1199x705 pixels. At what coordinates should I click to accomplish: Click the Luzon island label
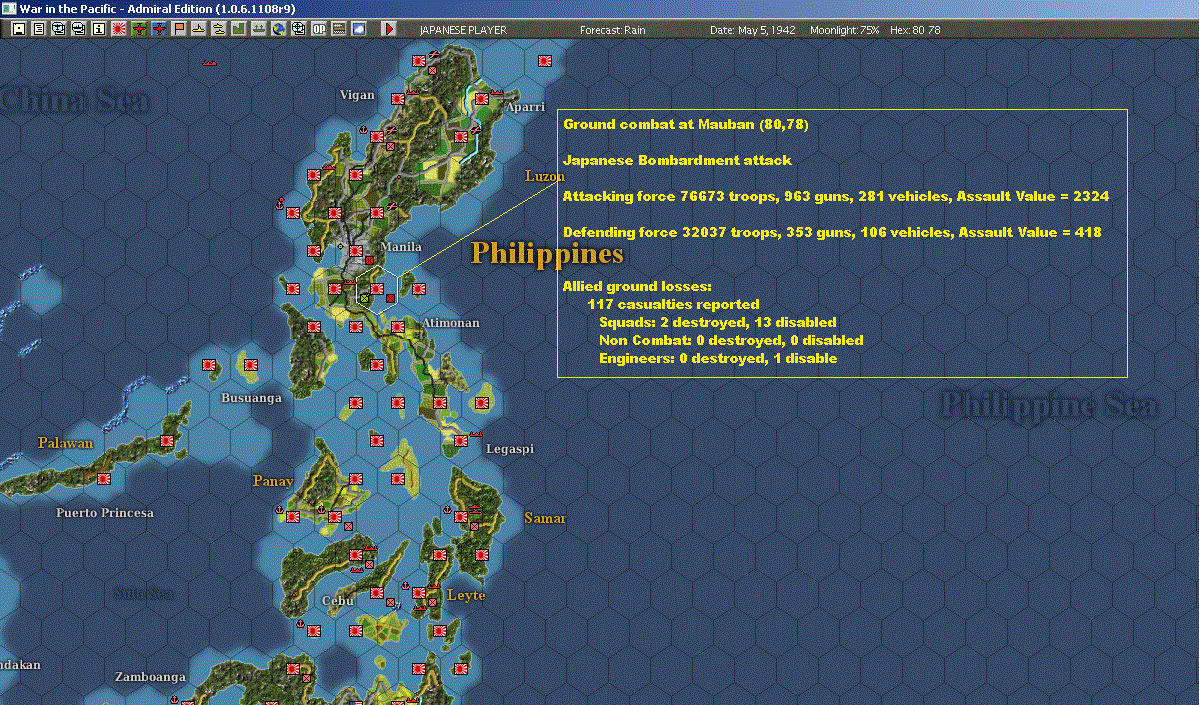tap(544, 176)
